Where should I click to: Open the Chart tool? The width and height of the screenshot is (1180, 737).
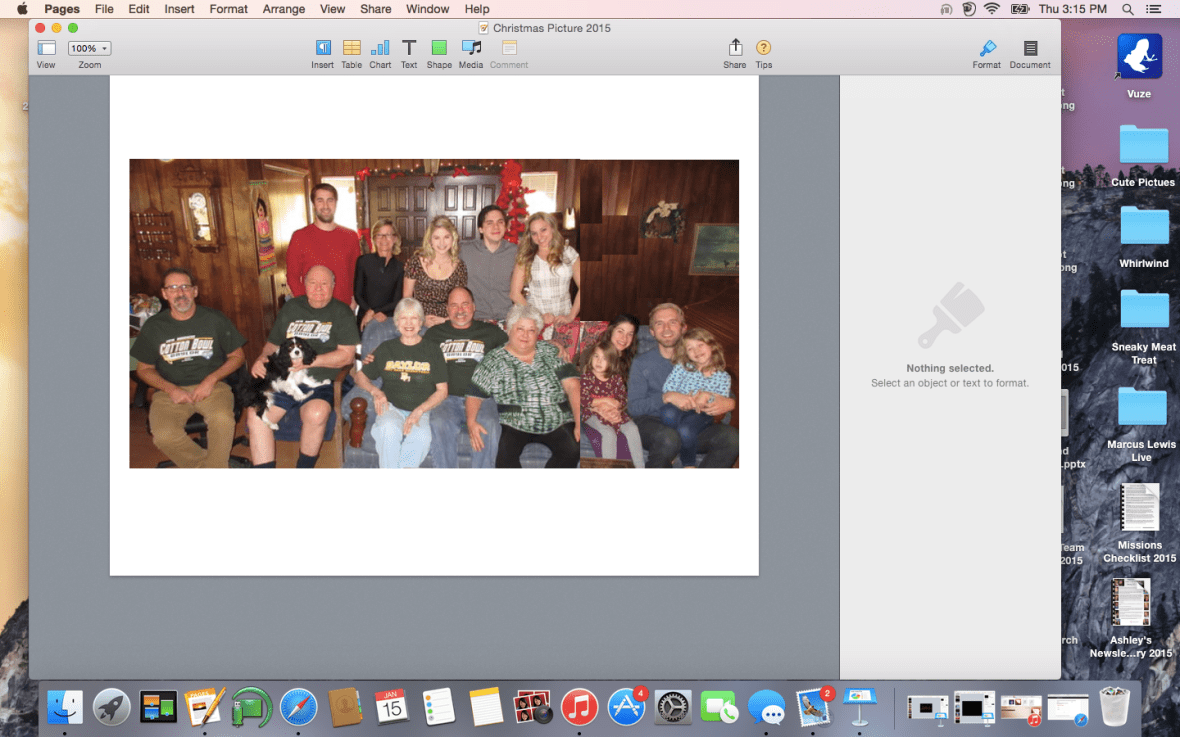(380, 48)
